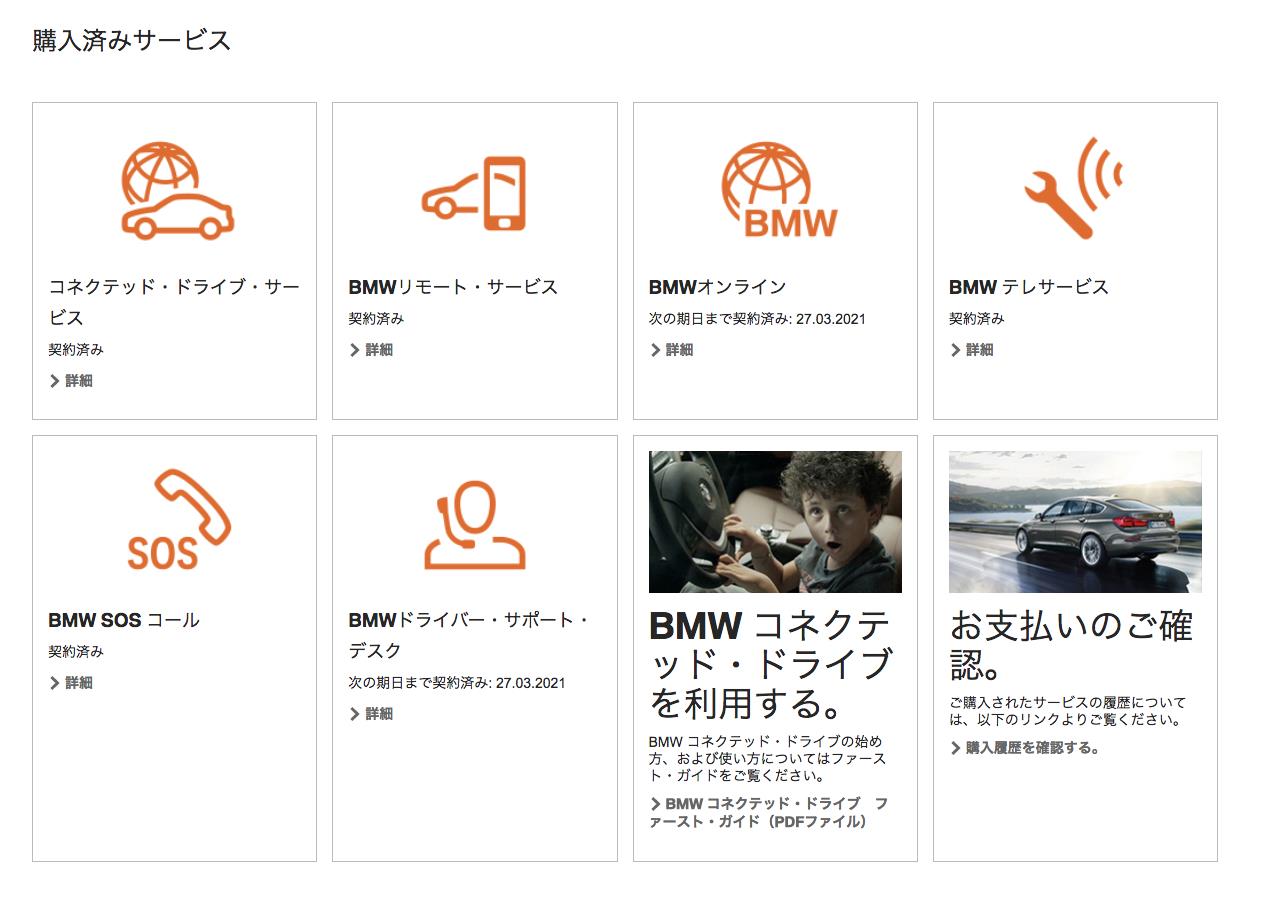Viewport: 1270px width, 900px height.
Task: Click the コネクテッド・ドライブの始め方 description paragraph
Action: tap(767, 758)
